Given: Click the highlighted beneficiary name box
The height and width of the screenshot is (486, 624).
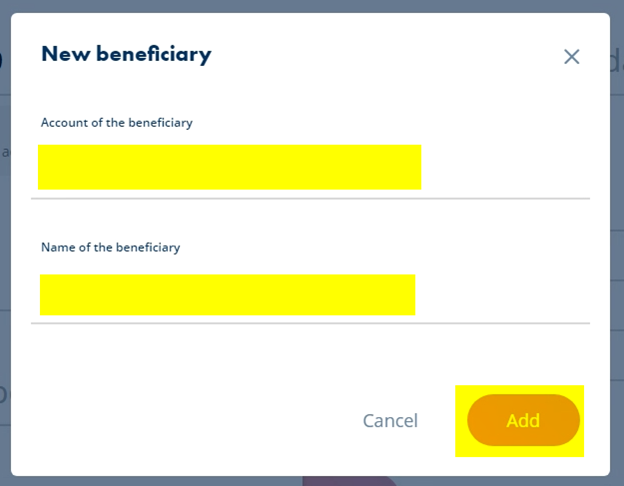Looking at the screenshot, I should point(228,295).
